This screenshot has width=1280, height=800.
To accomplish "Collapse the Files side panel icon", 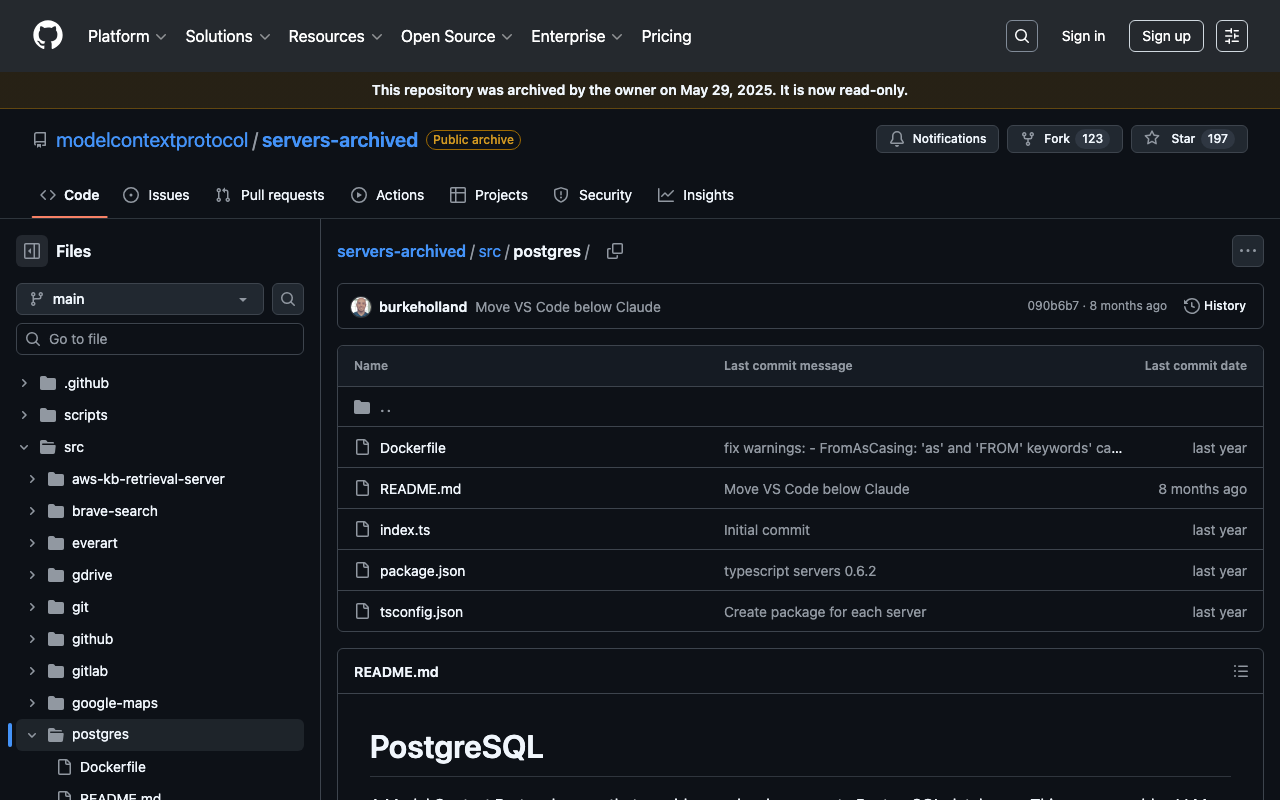I will (32, 251).
